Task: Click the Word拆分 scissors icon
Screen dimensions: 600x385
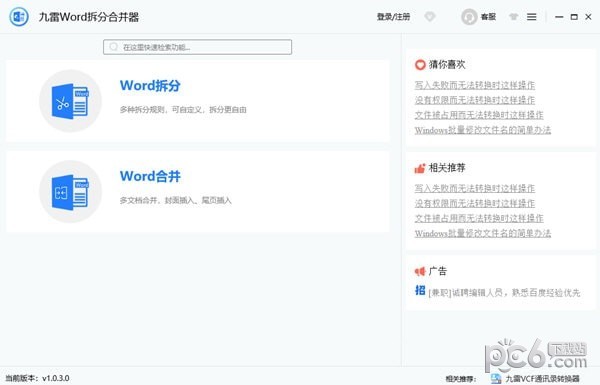Action: 70,101
